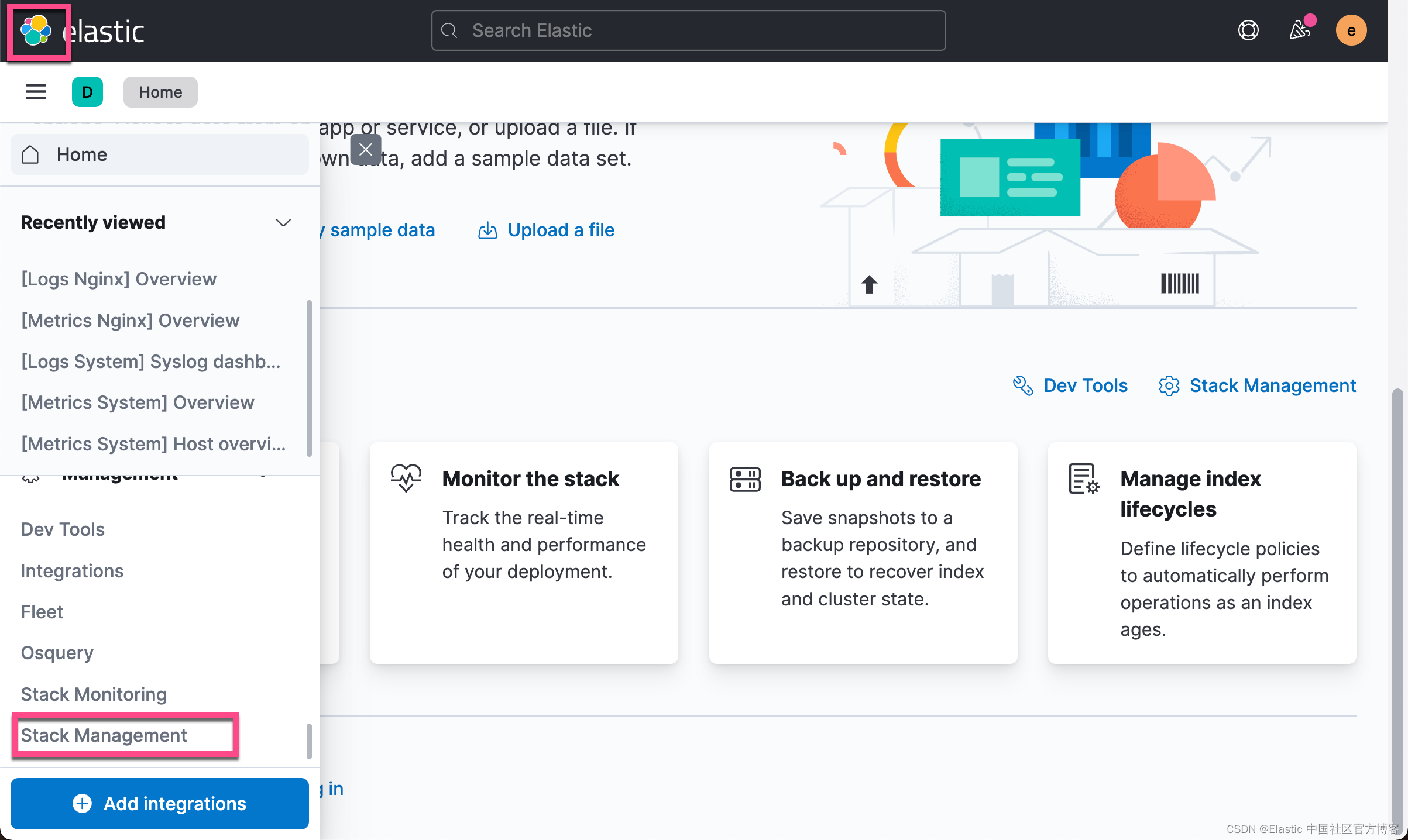Toggle the hamburger navigation menu
Screen dimensions: 1408x840
click(x=36, y=92)
